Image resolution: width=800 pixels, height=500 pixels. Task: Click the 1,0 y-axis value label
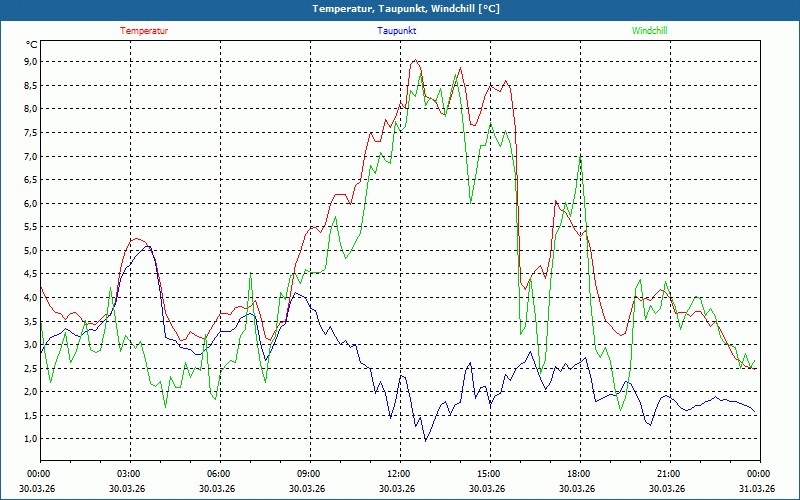[x=30, y=439]
